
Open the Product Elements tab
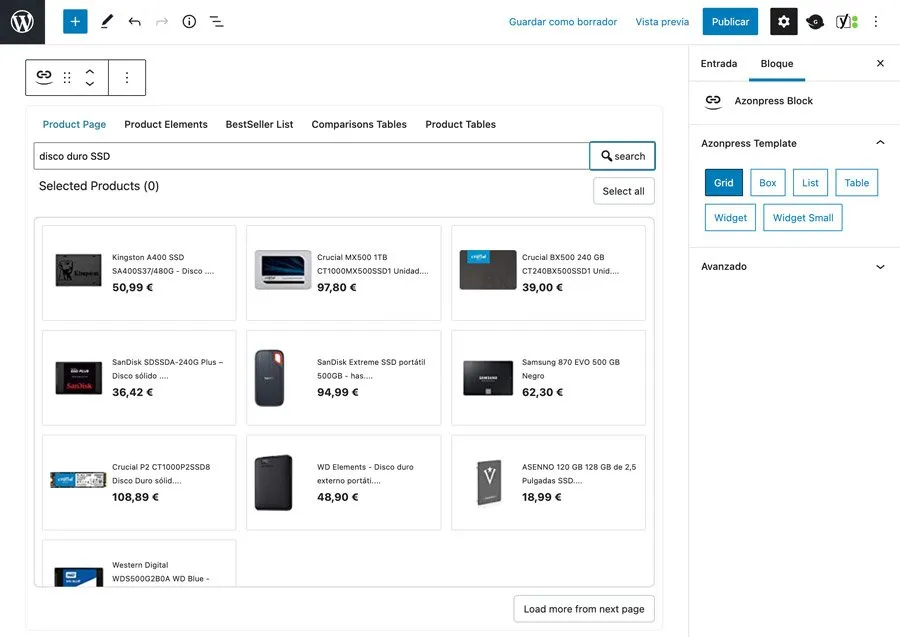click(x=166, y=125)
